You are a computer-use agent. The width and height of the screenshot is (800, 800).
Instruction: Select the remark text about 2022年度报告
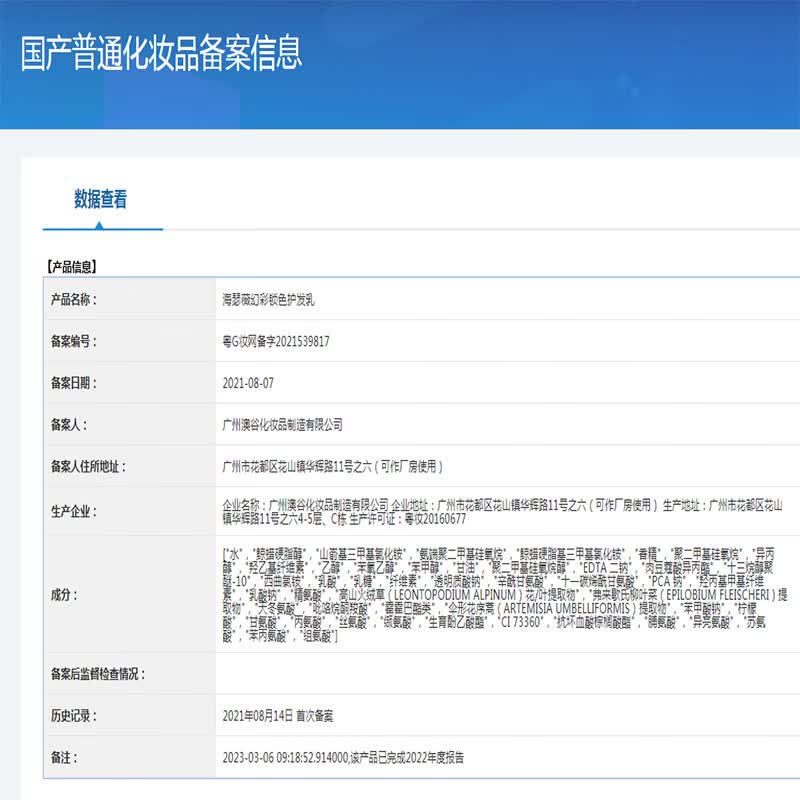click(x=343, y=758)
